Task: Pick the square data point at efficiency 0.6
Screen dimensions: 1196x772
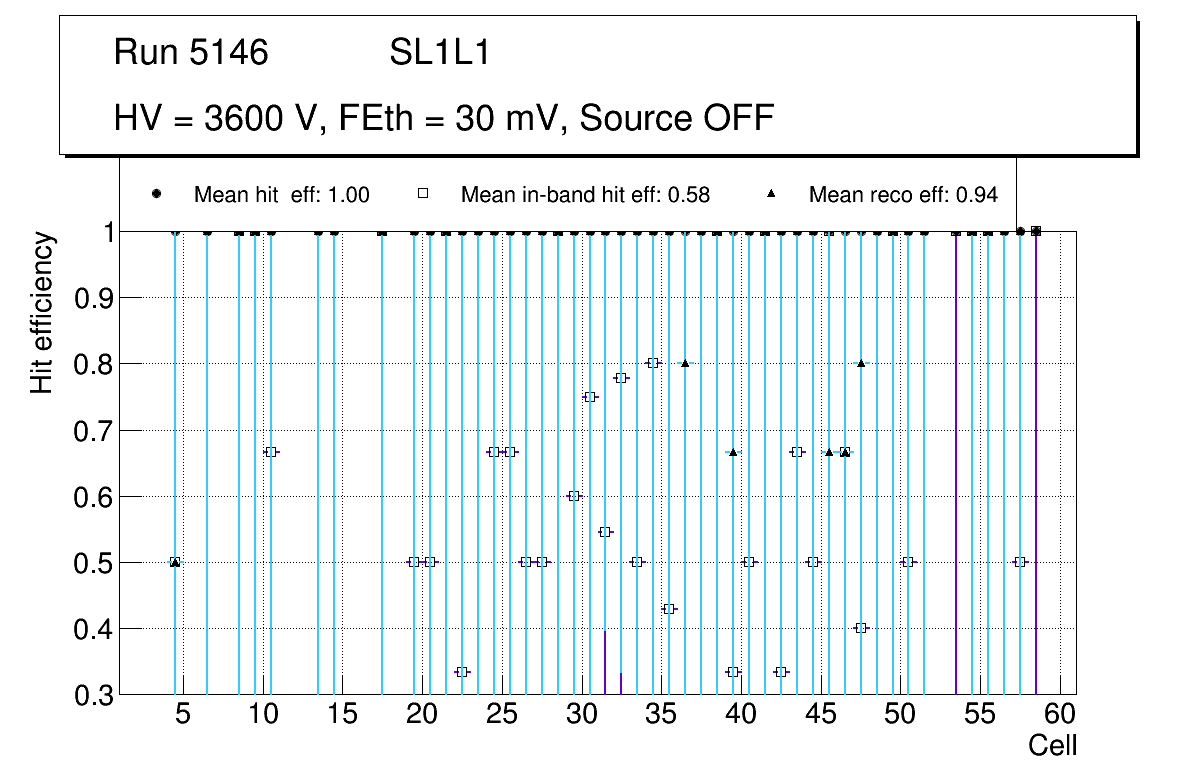Action: pos(573,496)
